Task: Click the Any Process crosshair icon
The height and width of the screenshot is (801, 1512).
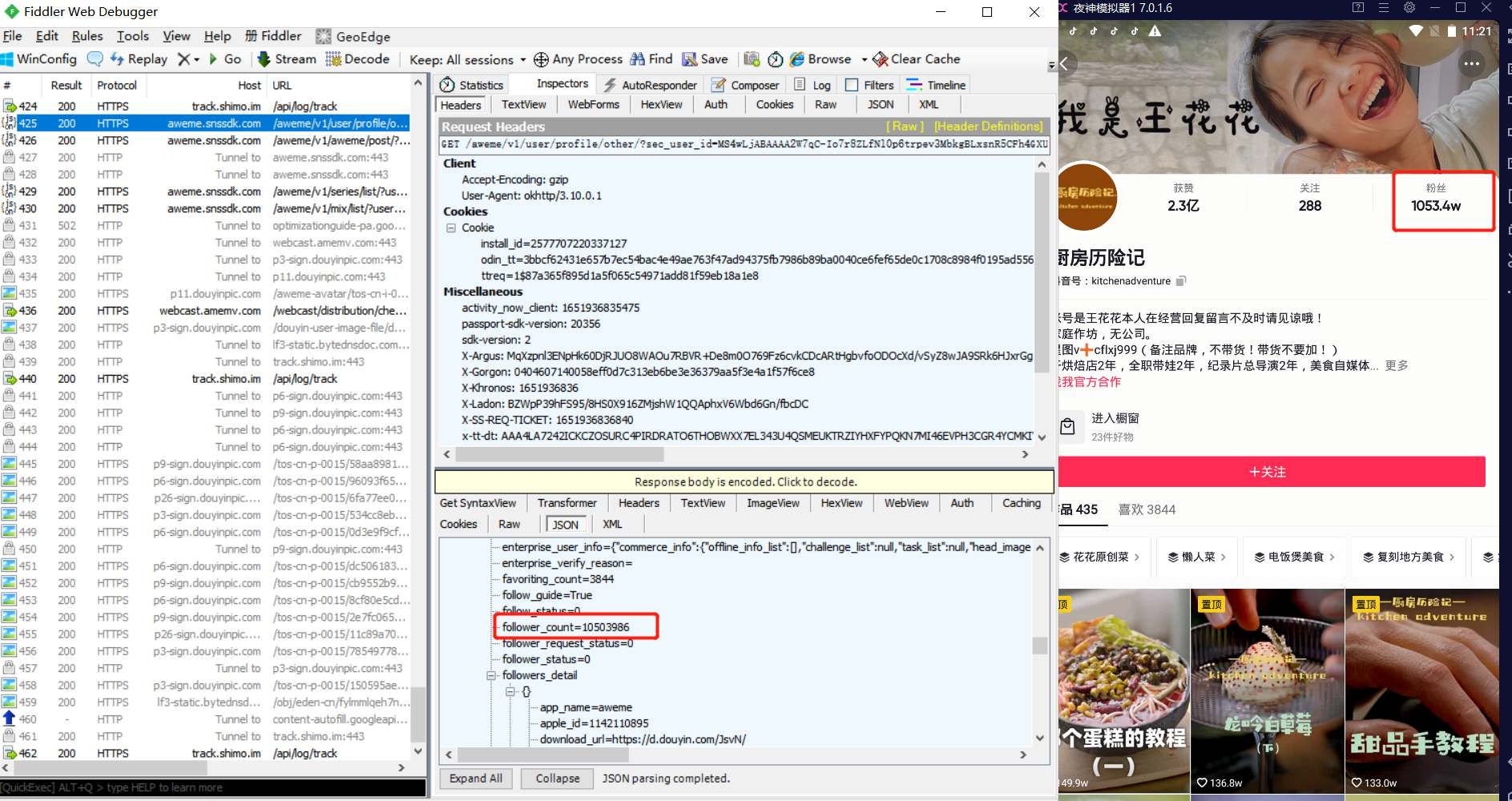Action: coord(541,59)
